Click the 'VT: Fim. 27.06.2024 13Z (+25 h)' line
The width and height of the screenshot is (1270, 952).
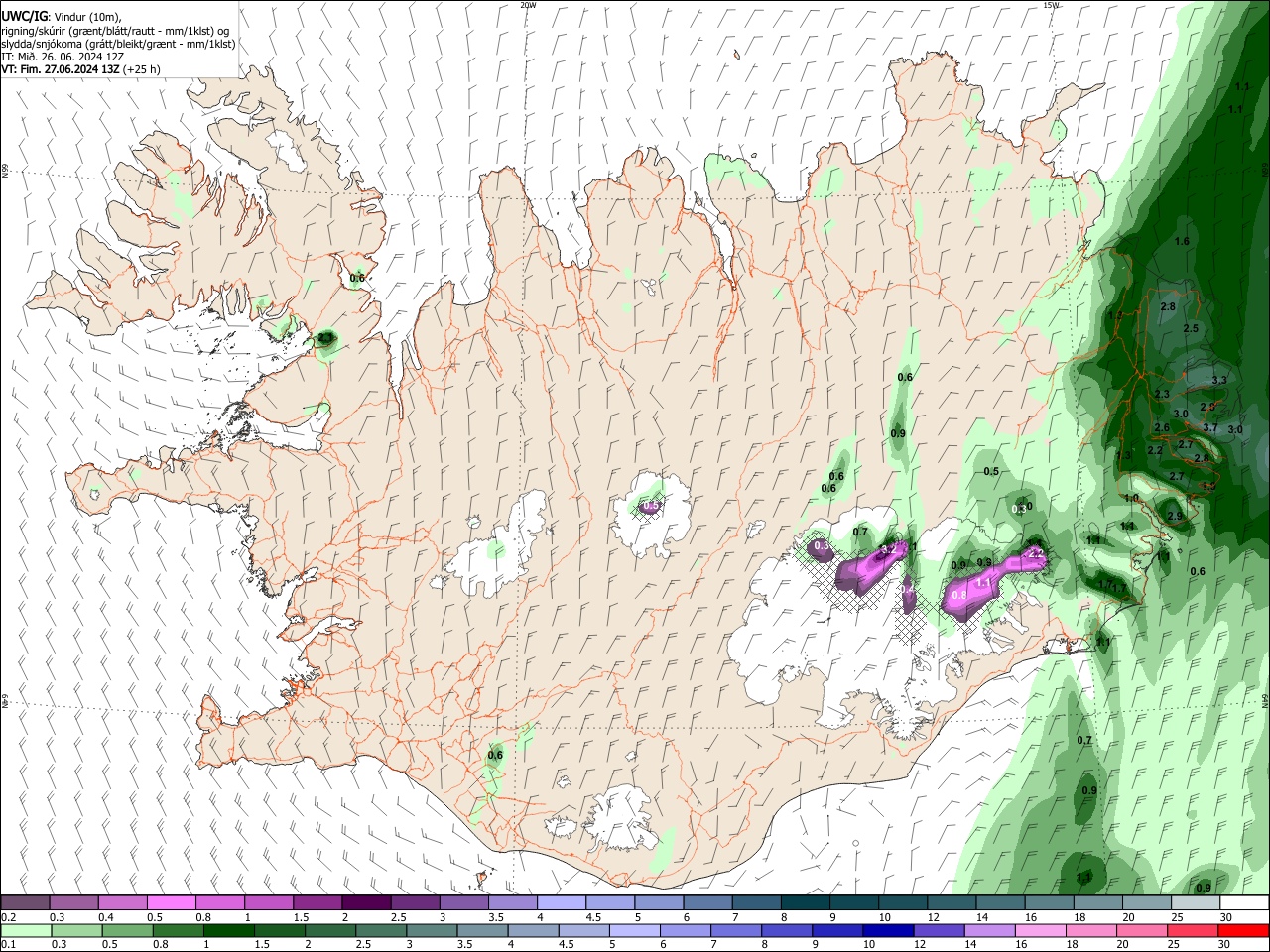point(81,69)
